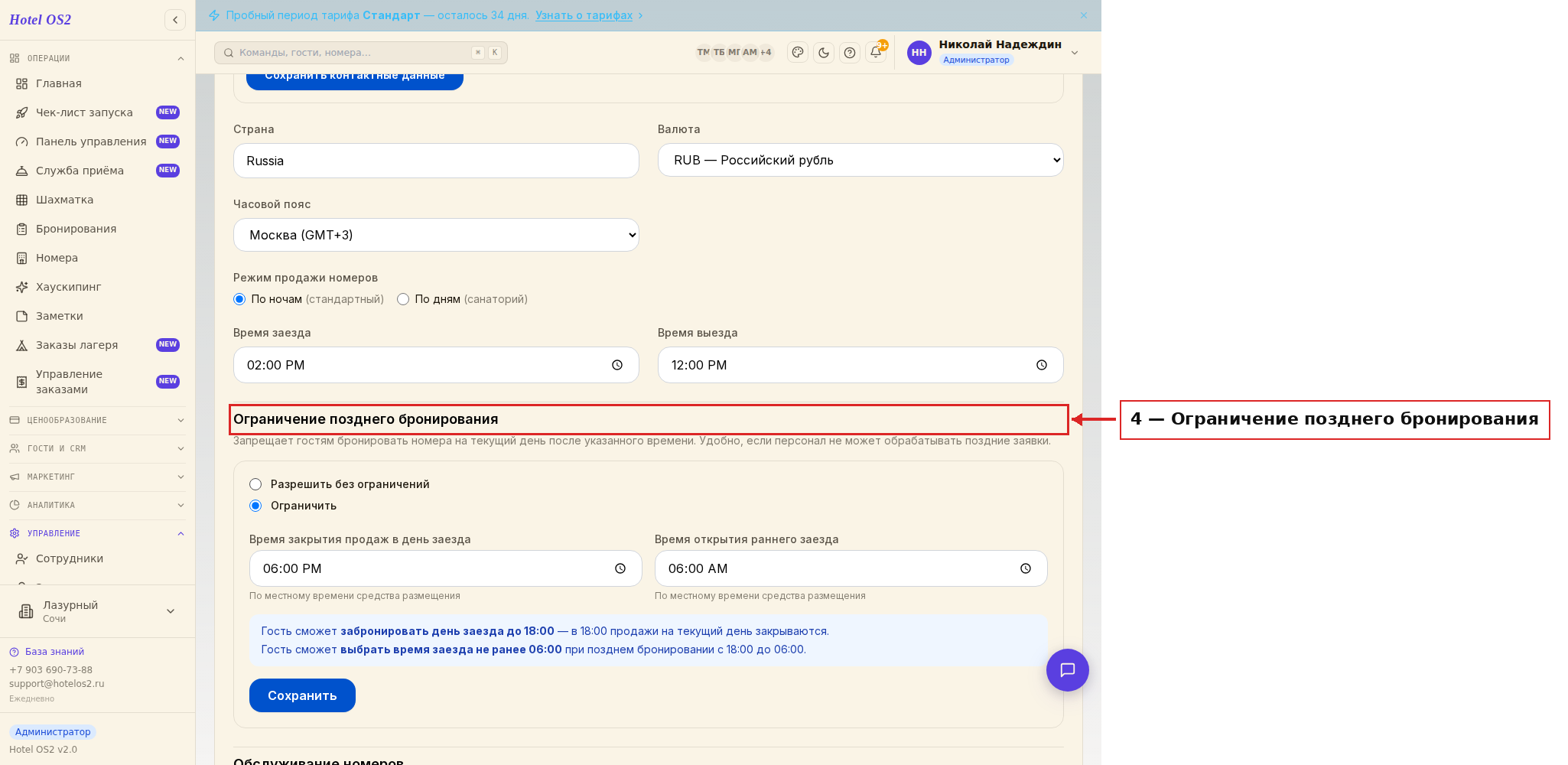The height and width of the screenshot is (765, 1568).
Task: Select Разрешить без ограничений option
Action: [255, 484]
